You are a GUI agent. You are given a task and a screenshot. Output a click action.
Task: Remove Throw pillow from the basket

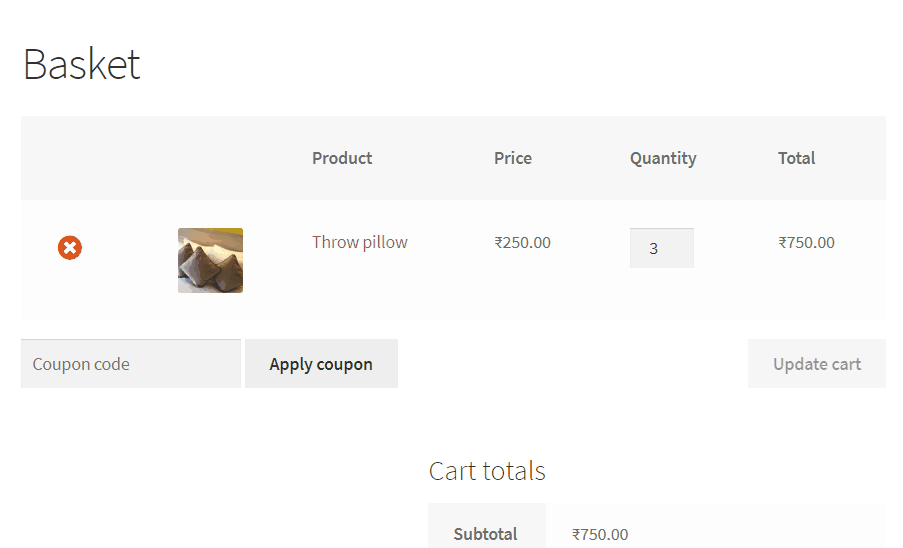pyautogui.click(x=70, y=248)
